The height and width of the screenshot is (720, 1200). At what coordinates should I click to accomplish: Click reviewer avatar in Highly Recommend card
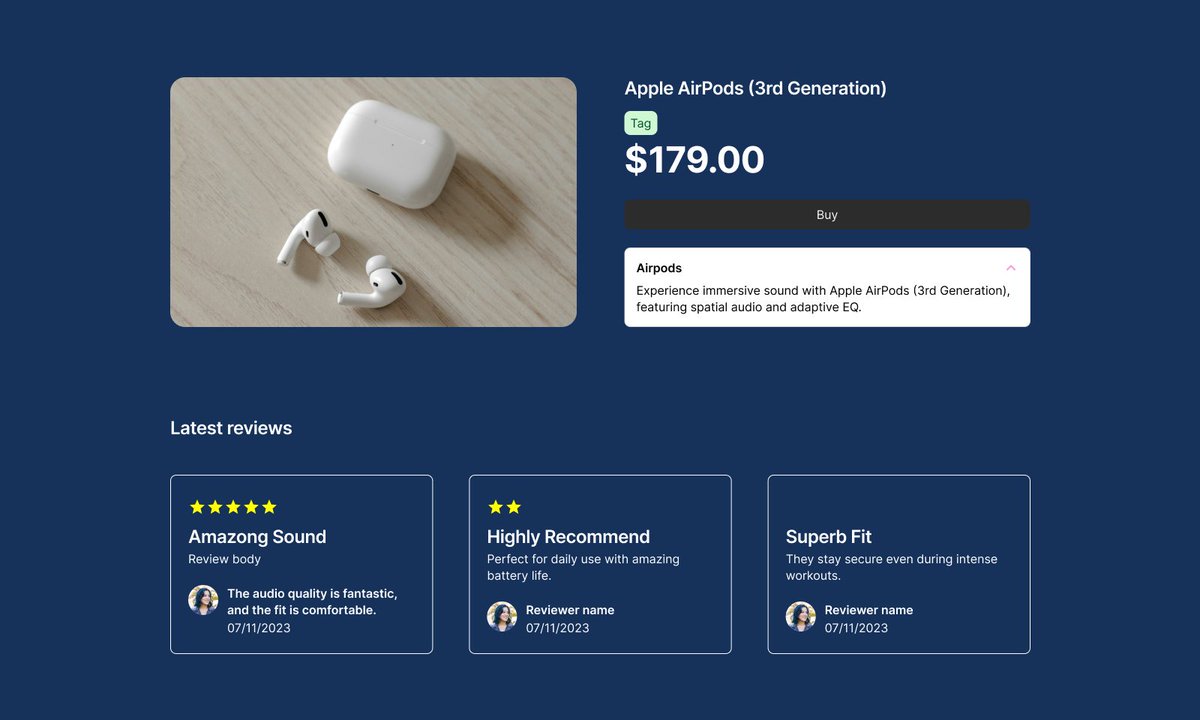502,616
